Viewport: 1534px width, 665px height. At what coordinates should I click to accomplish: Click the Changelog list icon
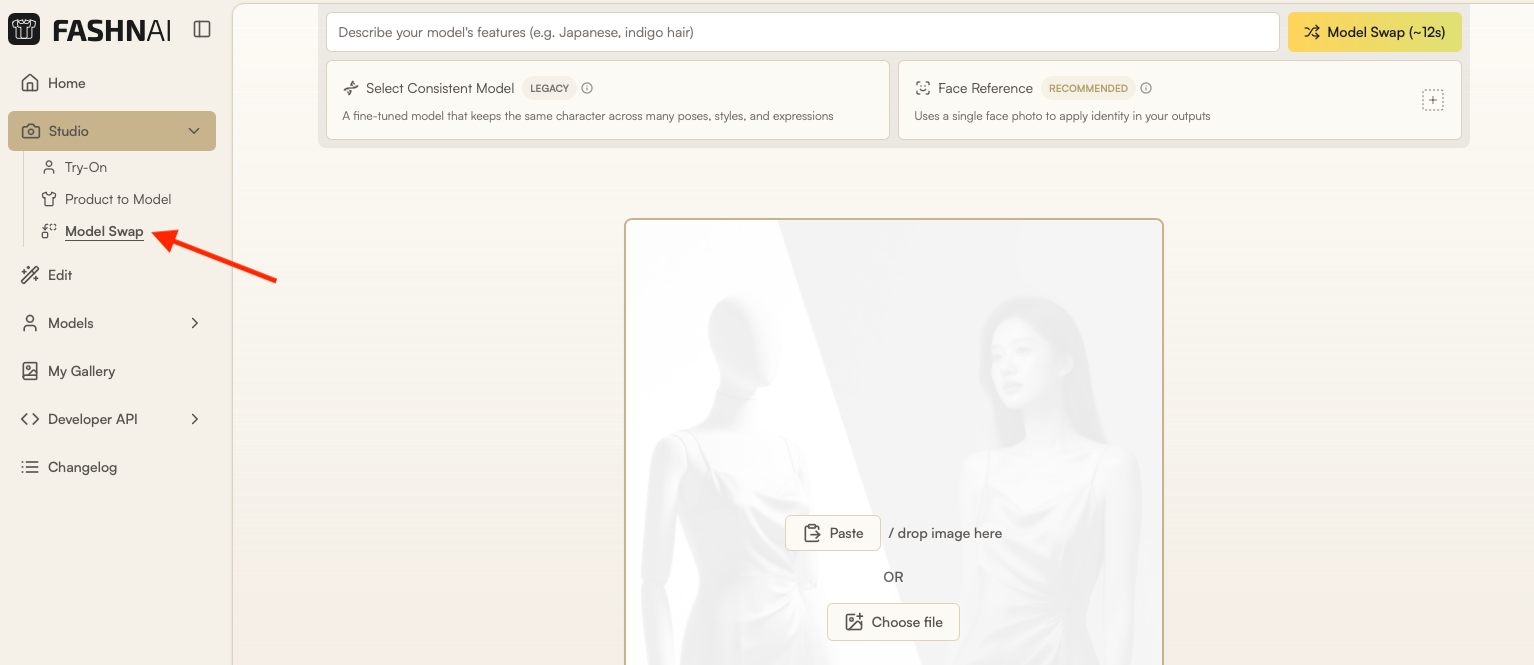point(30,467)
